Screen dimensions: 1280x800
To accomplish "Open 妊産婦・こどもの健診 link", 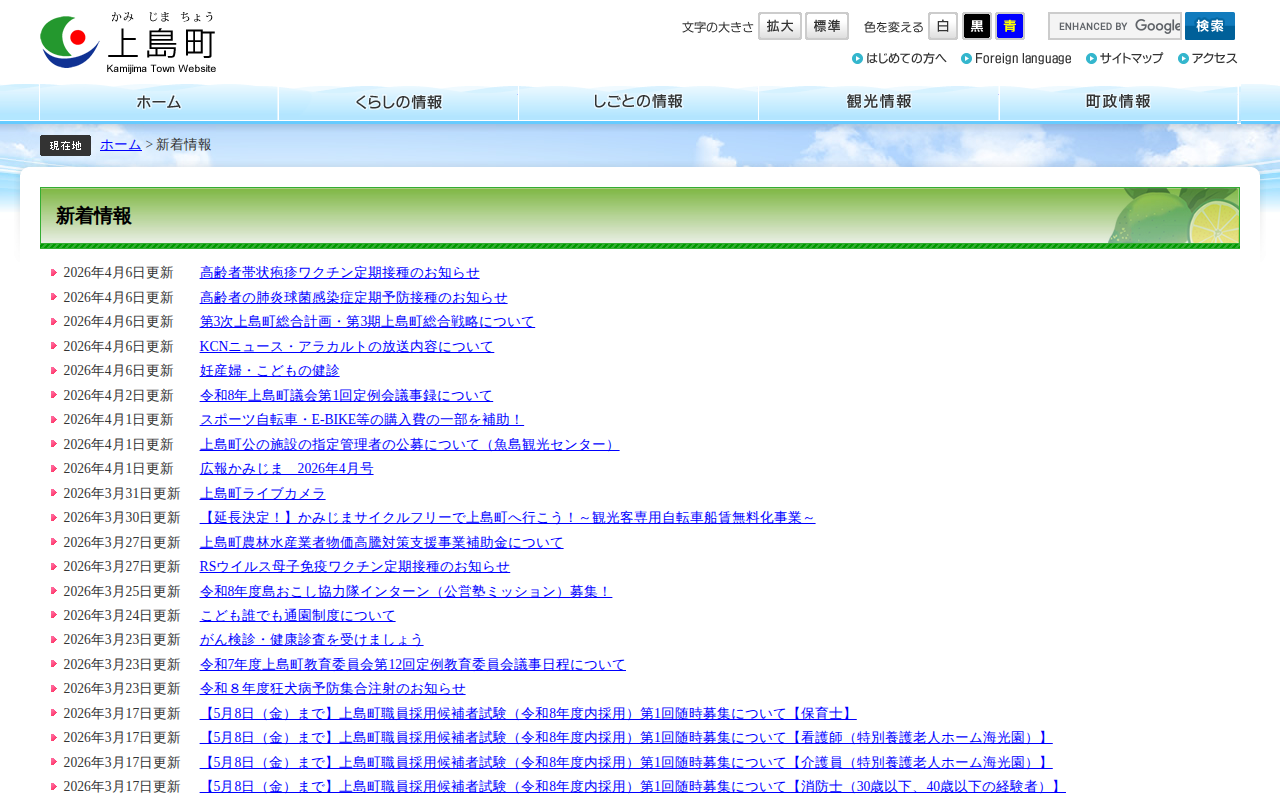I will point(270,371).
